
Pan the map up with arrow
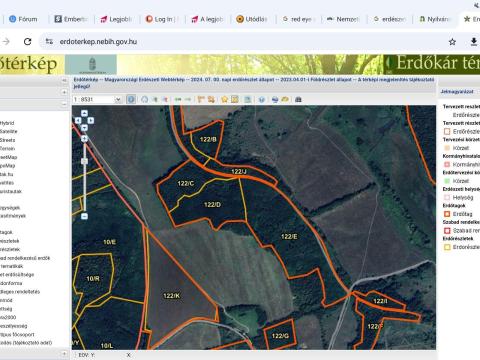84,113
